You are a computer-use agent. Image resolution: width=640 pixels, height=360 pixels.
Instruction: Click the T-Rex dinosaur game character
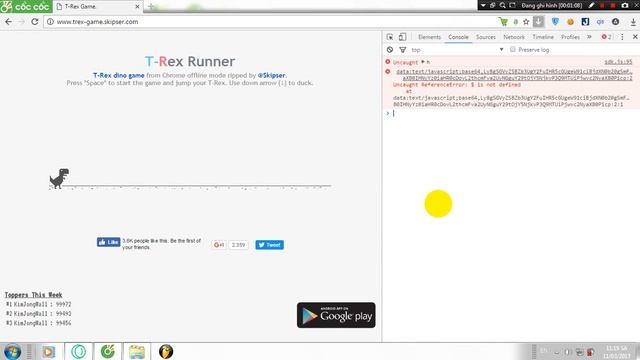[x=60, y=178]
